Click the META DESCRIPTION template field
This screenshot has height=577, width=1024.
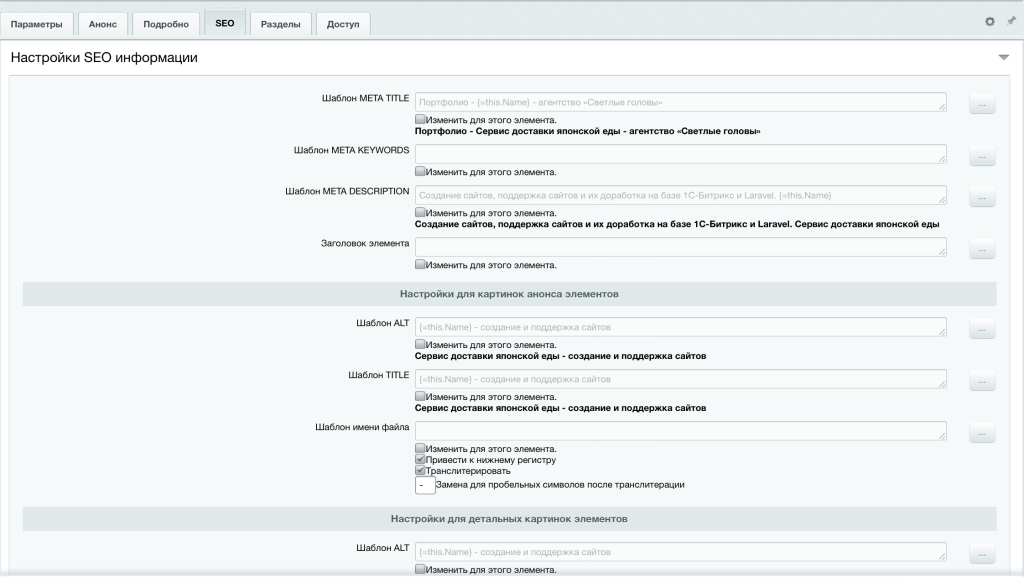[x=680, y=195]
